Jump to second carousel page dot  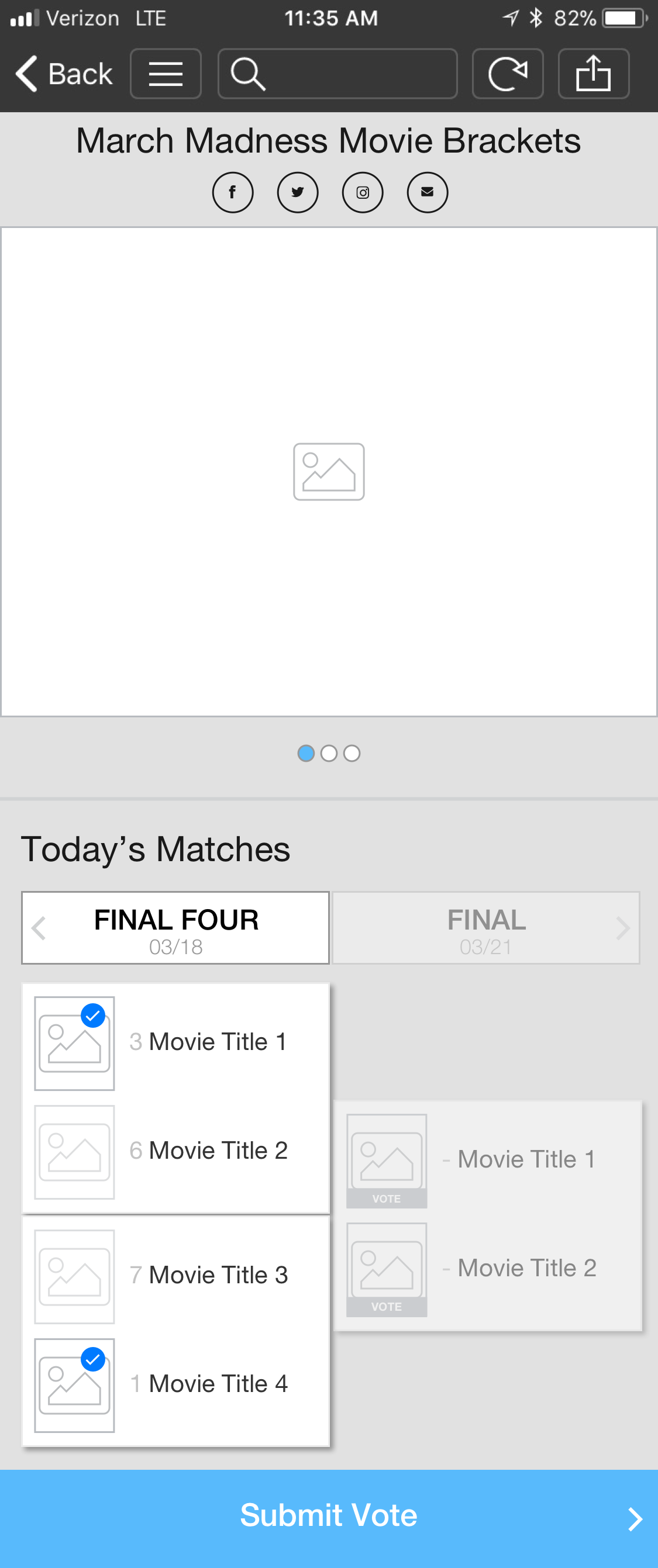point(329,753)
